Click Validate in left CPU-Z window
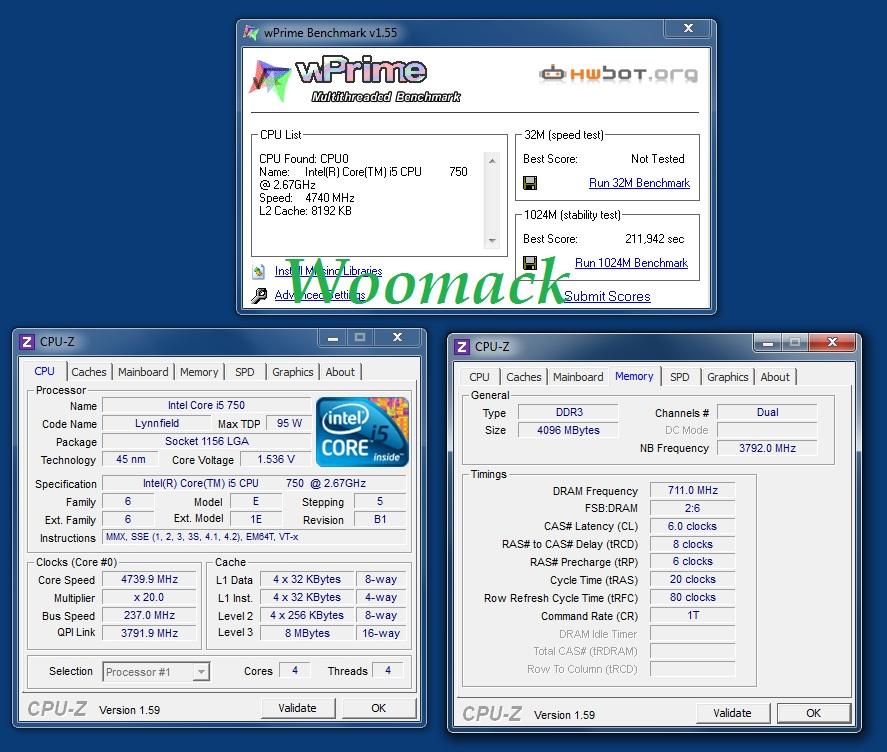Image resolution: width=887 pixels, height=752 pixels. click(298, 708)
